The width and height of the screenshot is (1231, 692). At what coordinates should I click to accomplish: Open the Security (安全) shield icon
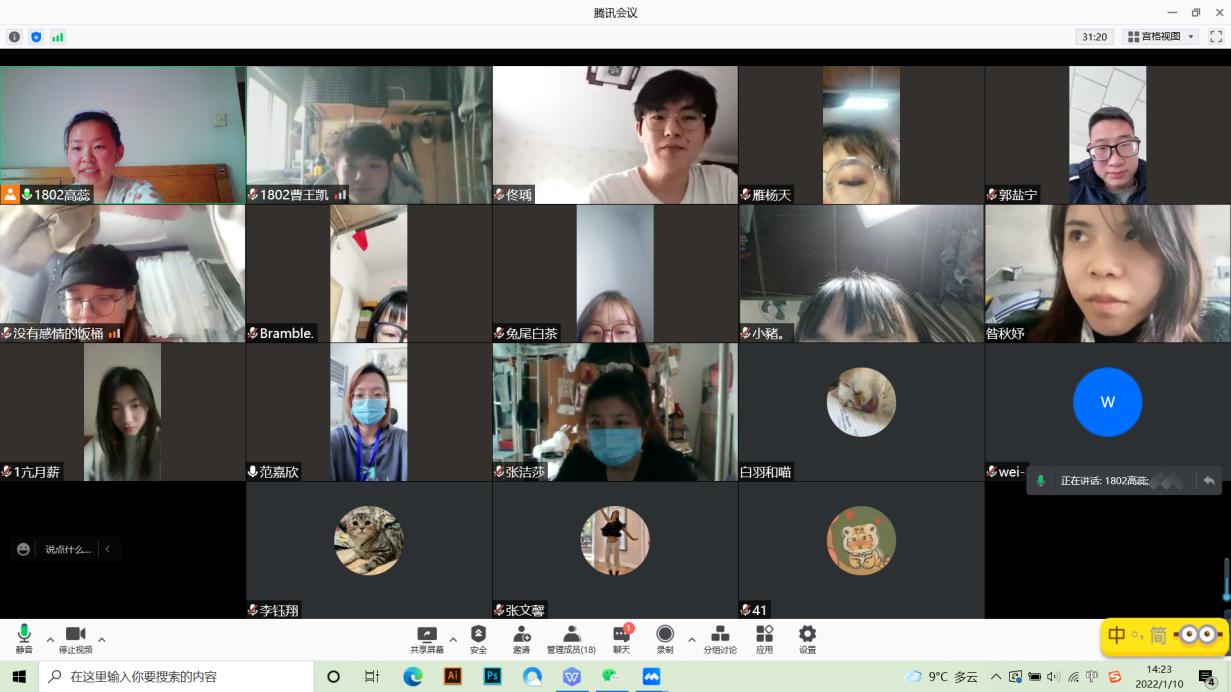(x=478, y=635)
